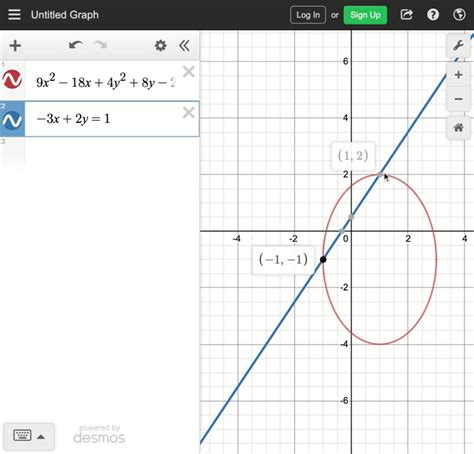The image size is (474, 454).
Task: Zoom out on the graph
Action: point(458,99)
